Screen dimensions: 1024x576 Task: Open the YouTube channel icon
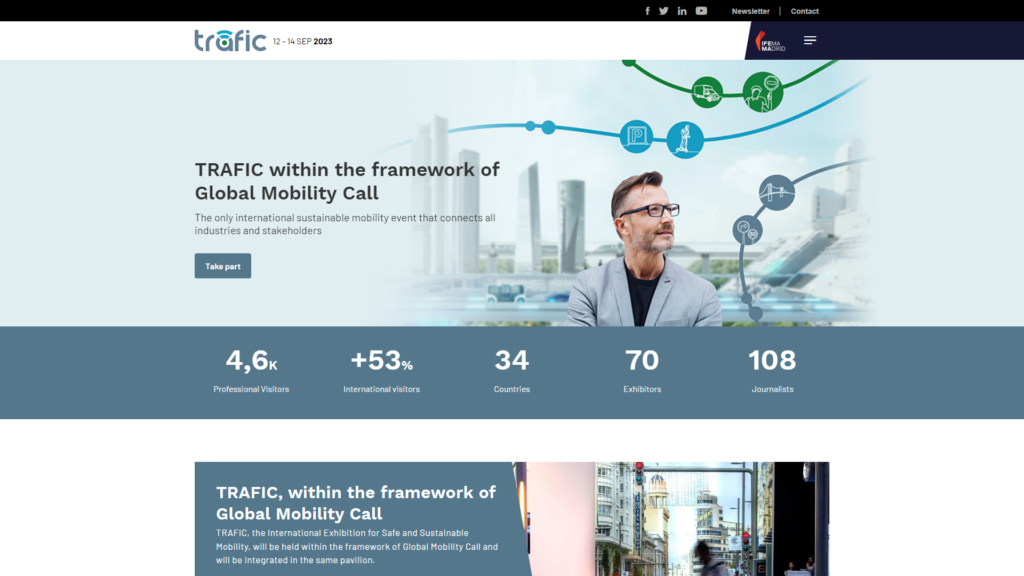tap(701, 11)
